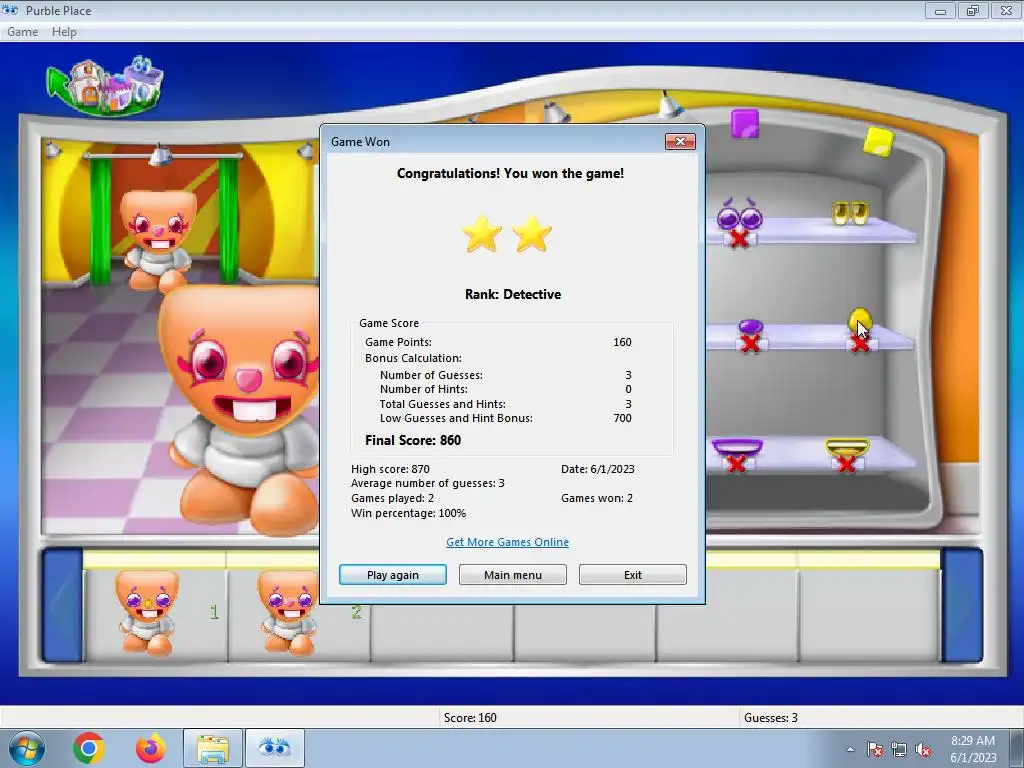
Task: Click the Win percentage: 100% text
Action: pyautogui.click(x=408, y=513)
